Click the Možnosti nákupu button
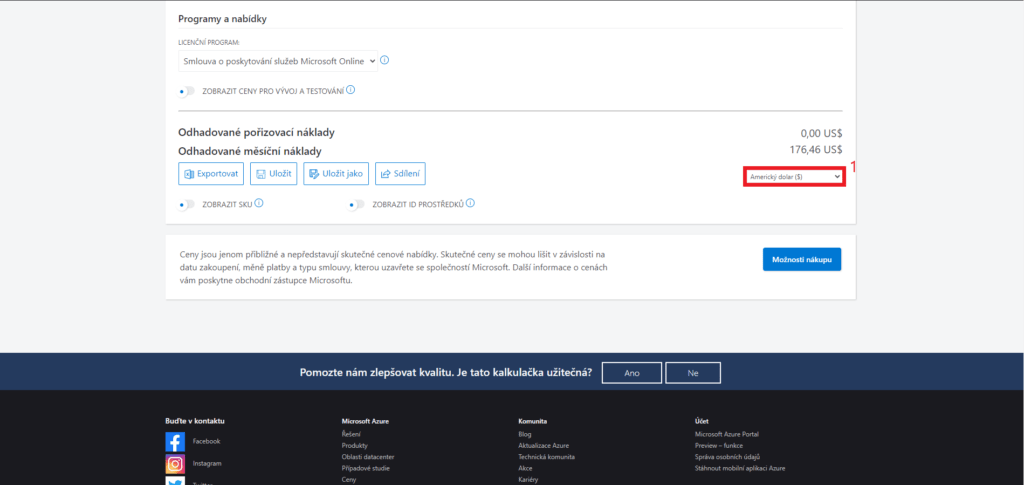The height and width of the screenshot is (485, 1024). (x=801, y=260)
